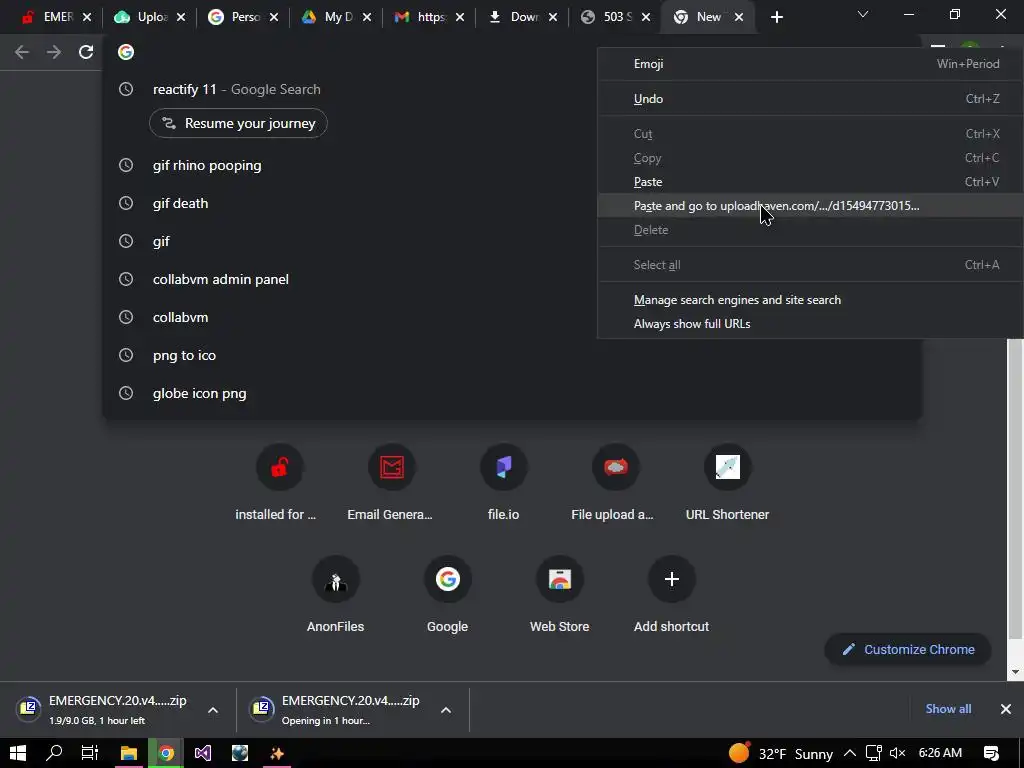
Task: Open the Google shortcut icon
Action: click(447, 579)
